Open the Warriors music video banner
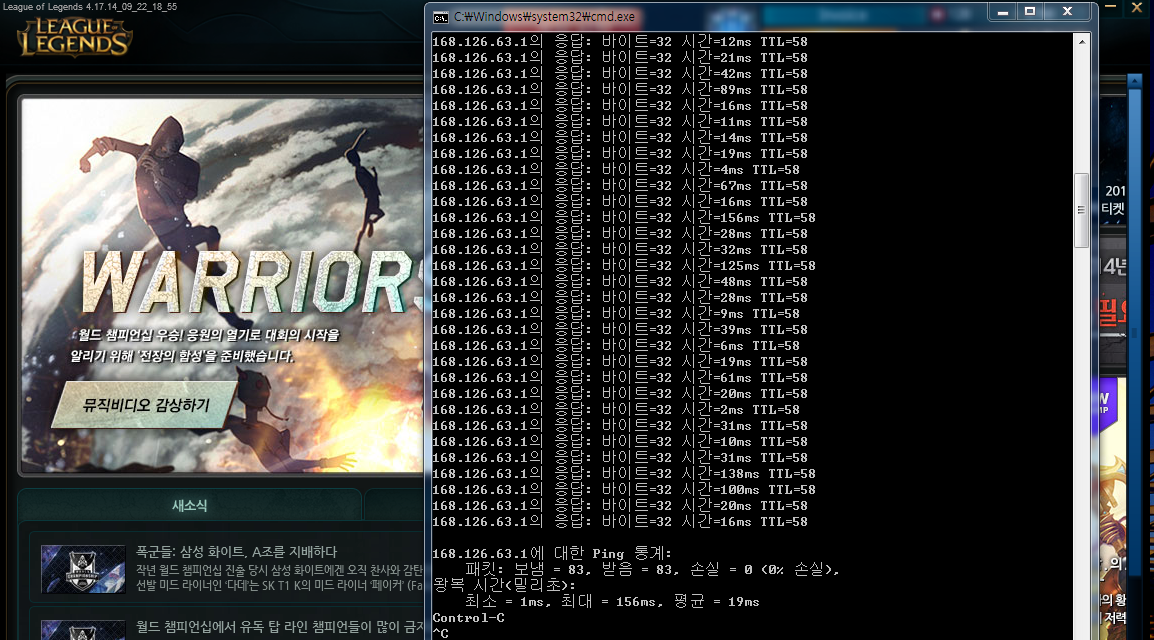 pos(222,285)
